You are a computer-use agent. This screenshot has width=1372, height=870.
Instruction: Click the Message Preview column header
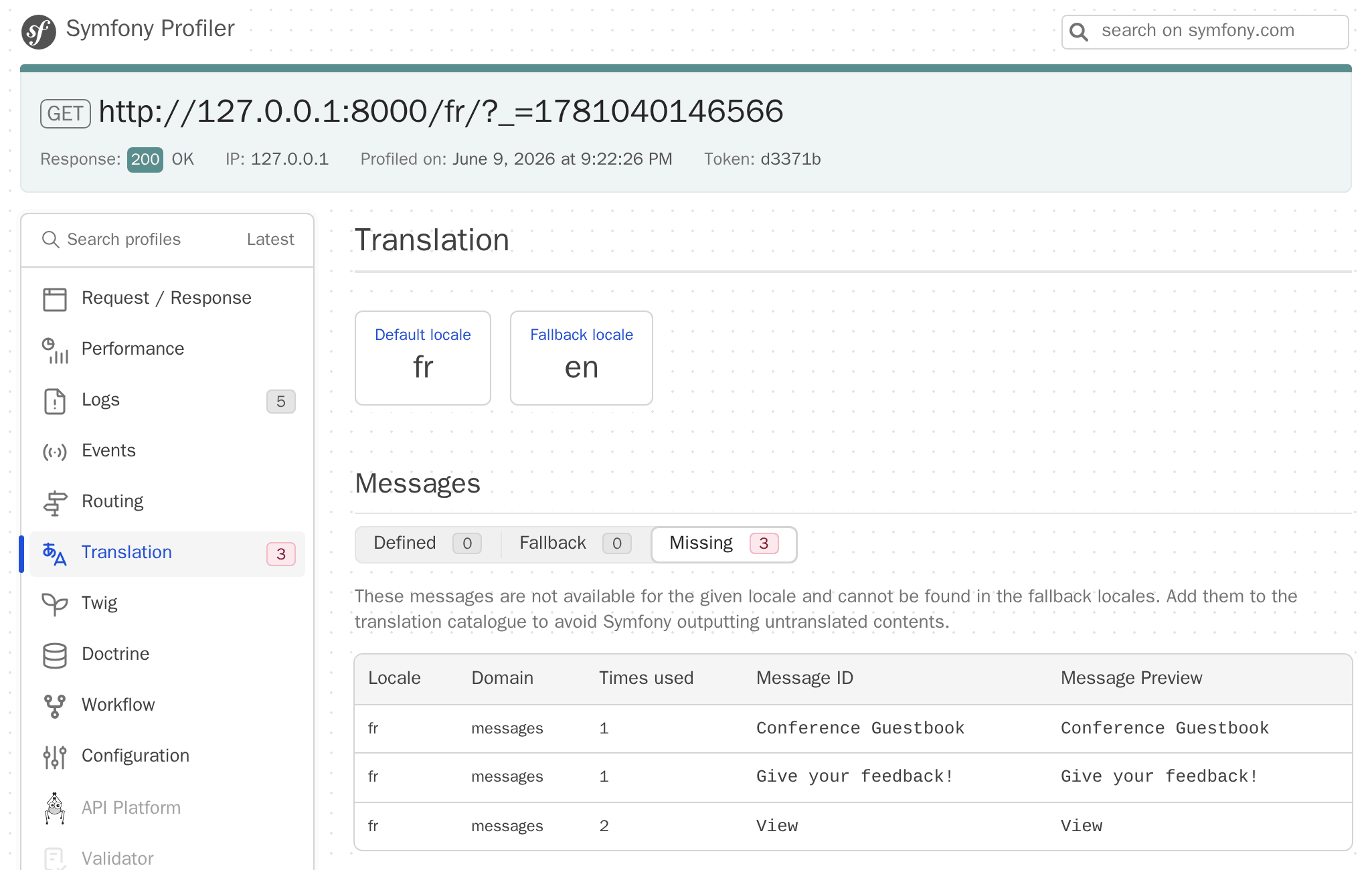1132,679
